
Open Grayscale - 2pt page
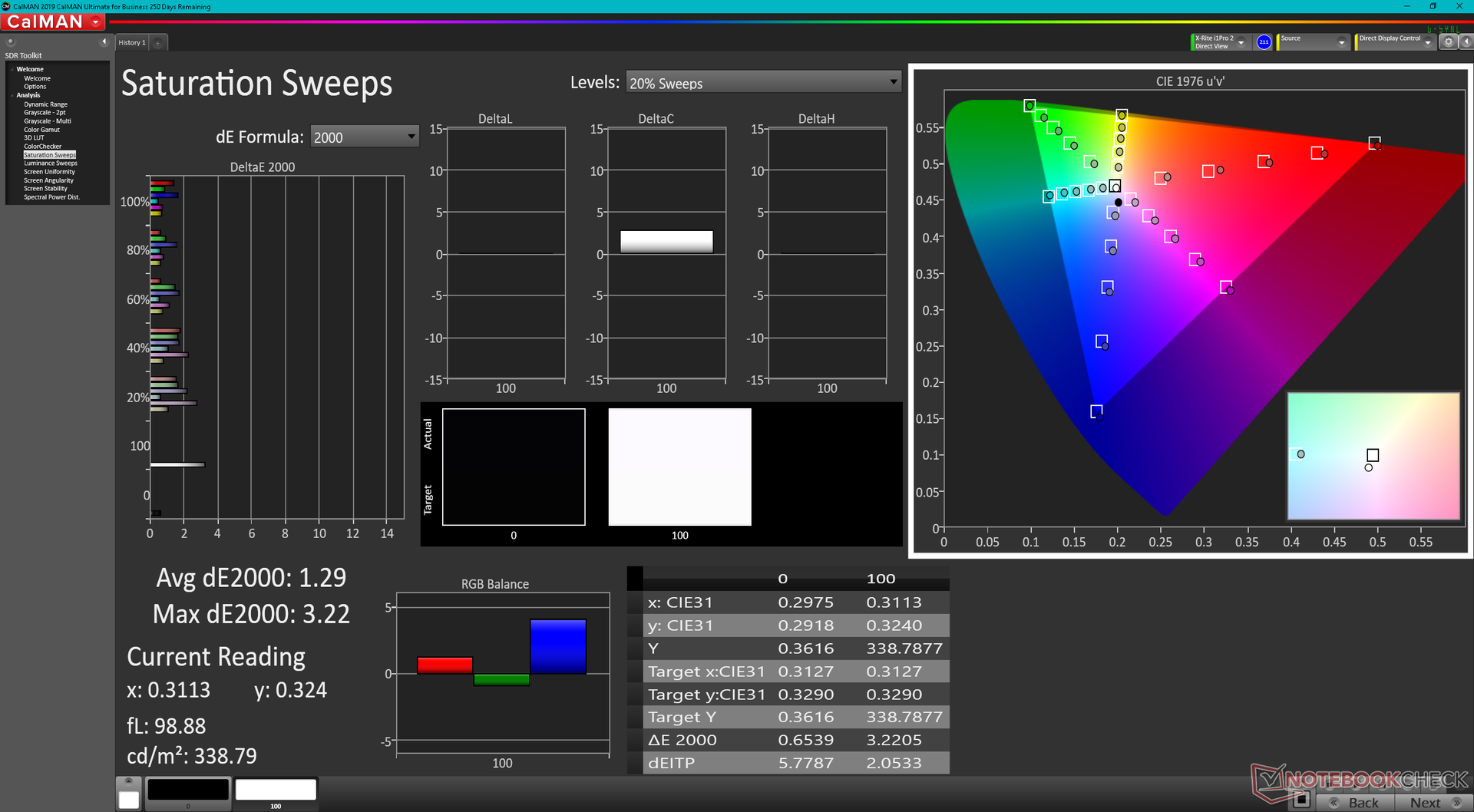(x=45, y=113)
